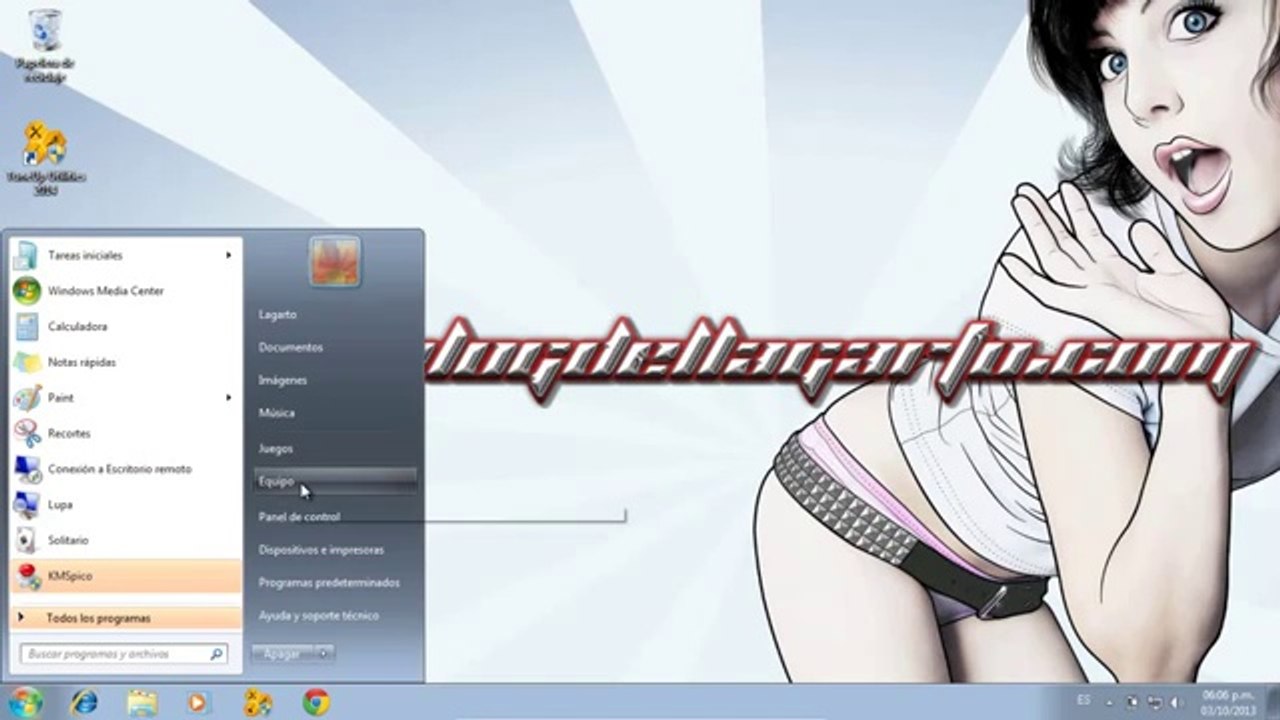
Task: Click the Calculadora calculator icon
Action: coord(26,326)
